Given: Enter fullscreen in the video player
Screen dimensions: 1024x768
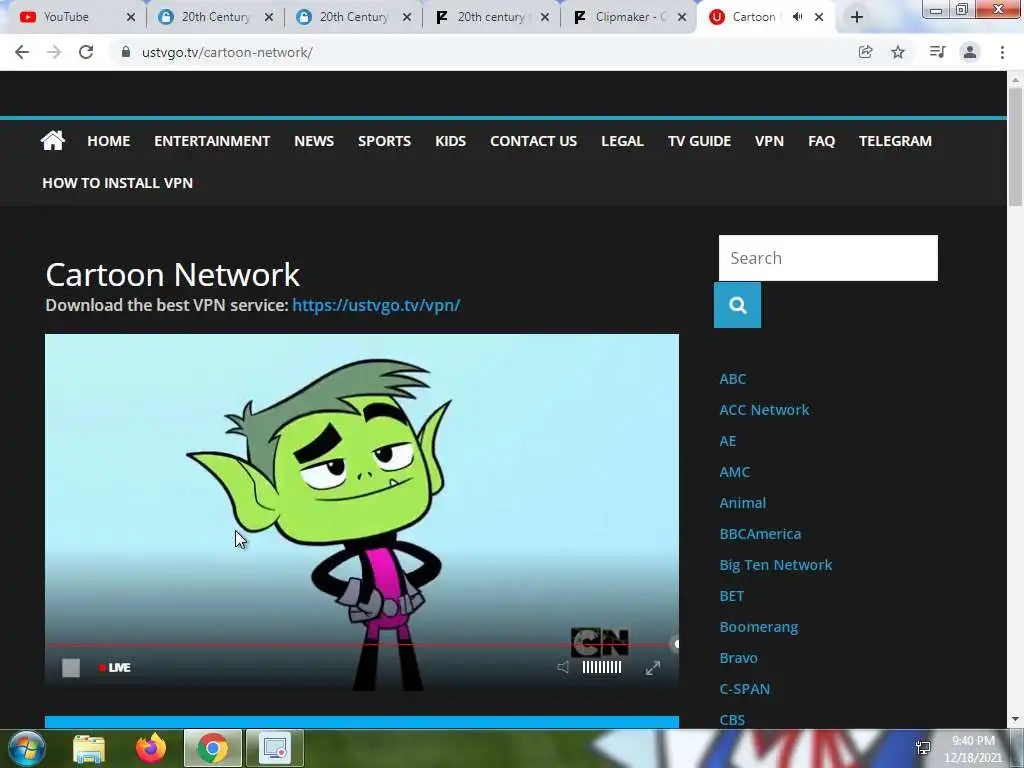Looking at the screenshot, I should point(652,667).
